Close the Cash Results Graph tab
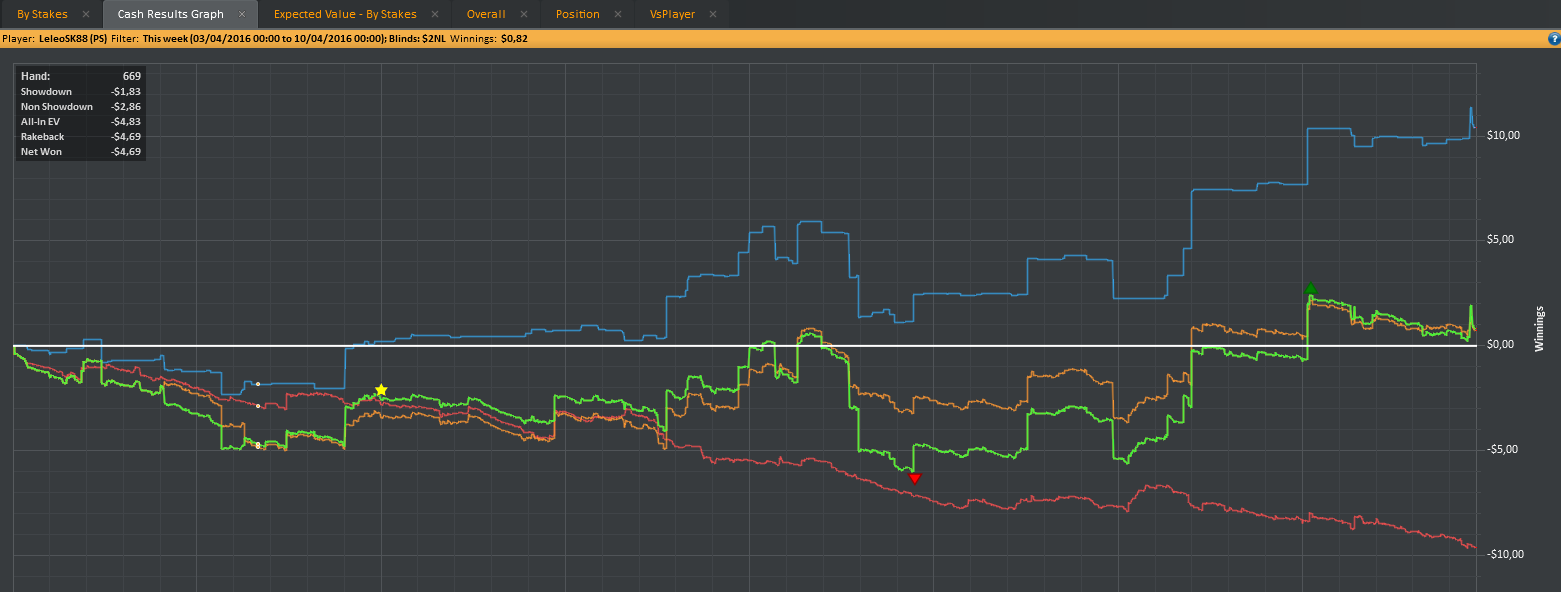Viewport: 1561px width, 592px height. tap(242, 14)
